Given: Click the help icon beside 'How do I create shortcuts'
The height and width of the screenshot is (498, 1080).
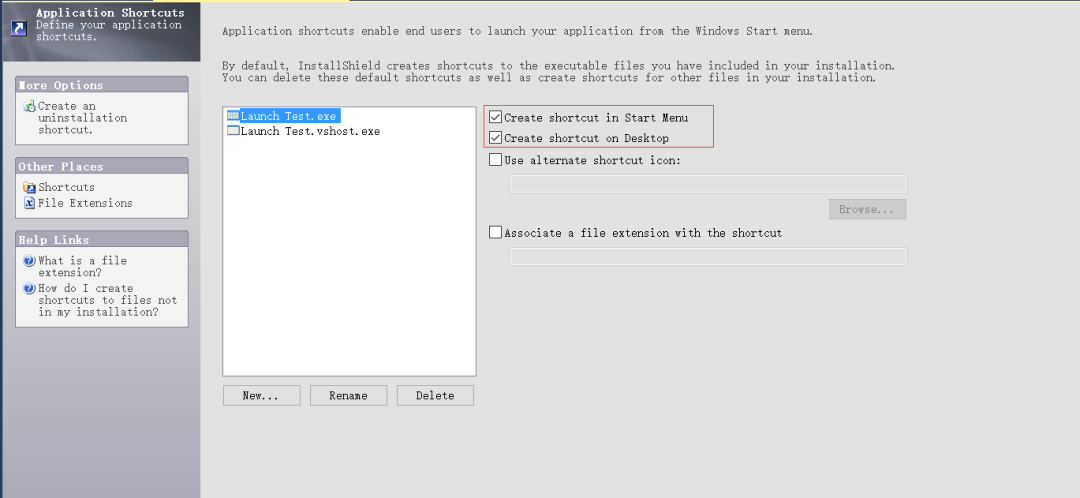Looking at the screenshot, I should tap(30, 289).
